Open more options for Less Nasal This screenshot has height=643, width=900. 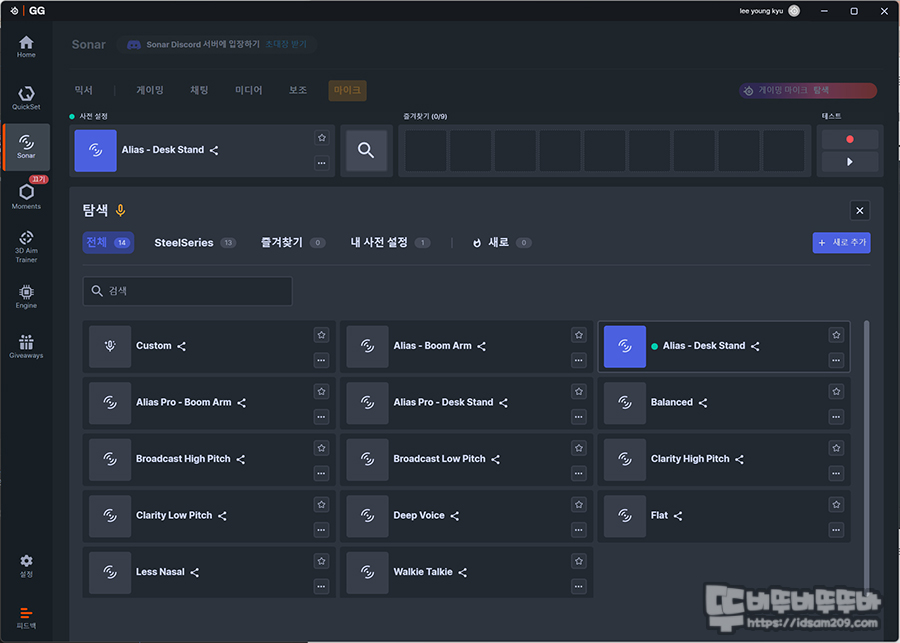pyautogui.click(x=321, y=587)
